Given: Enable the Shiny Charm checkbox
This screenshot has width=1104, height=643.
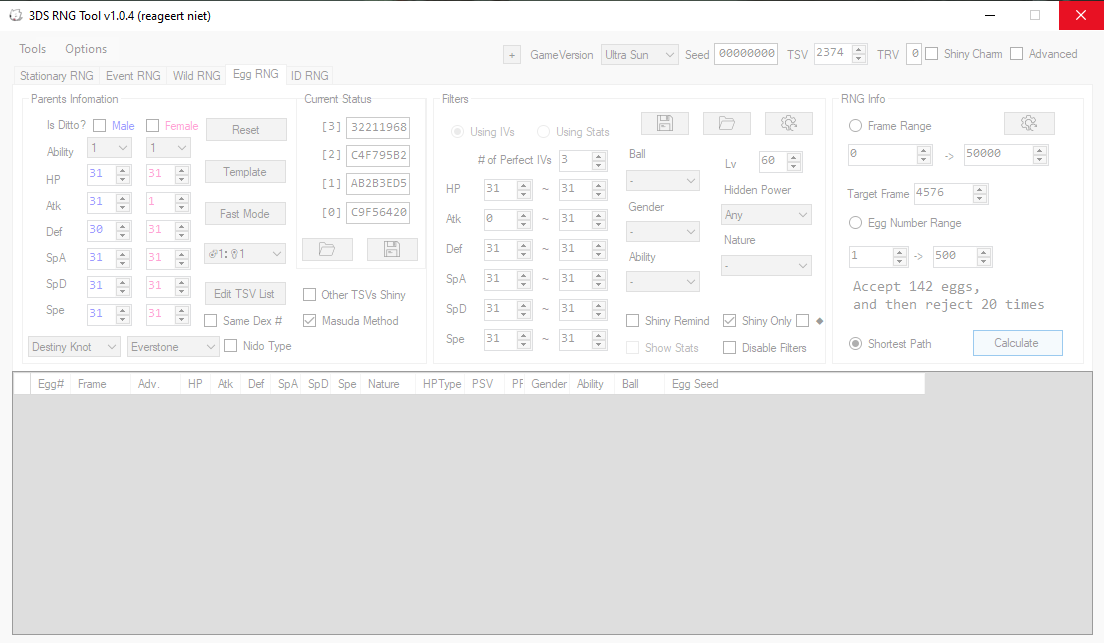Looking at the screenshot, I should [x=932, y=54].
